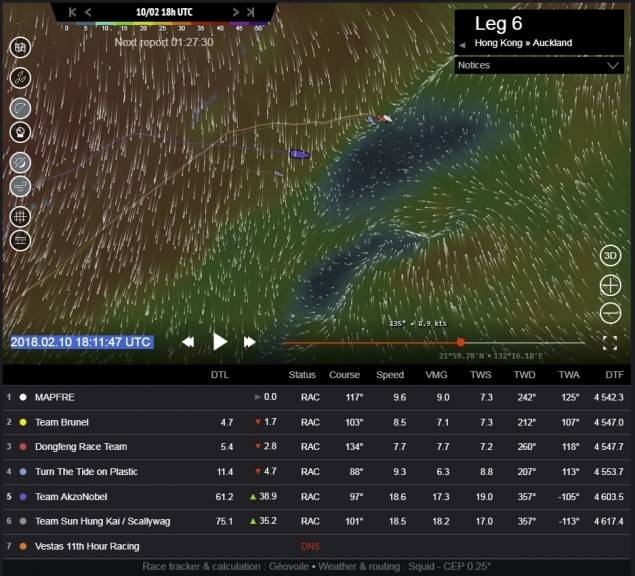635x576 pixels.
Task: Click the Course column header
Action: click(344, 375)
